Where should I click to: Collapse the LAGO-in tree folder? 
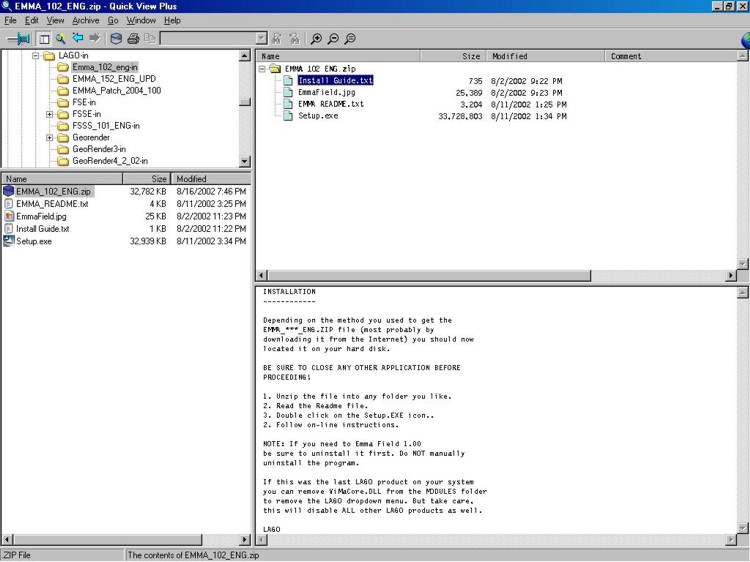point(35,55)
